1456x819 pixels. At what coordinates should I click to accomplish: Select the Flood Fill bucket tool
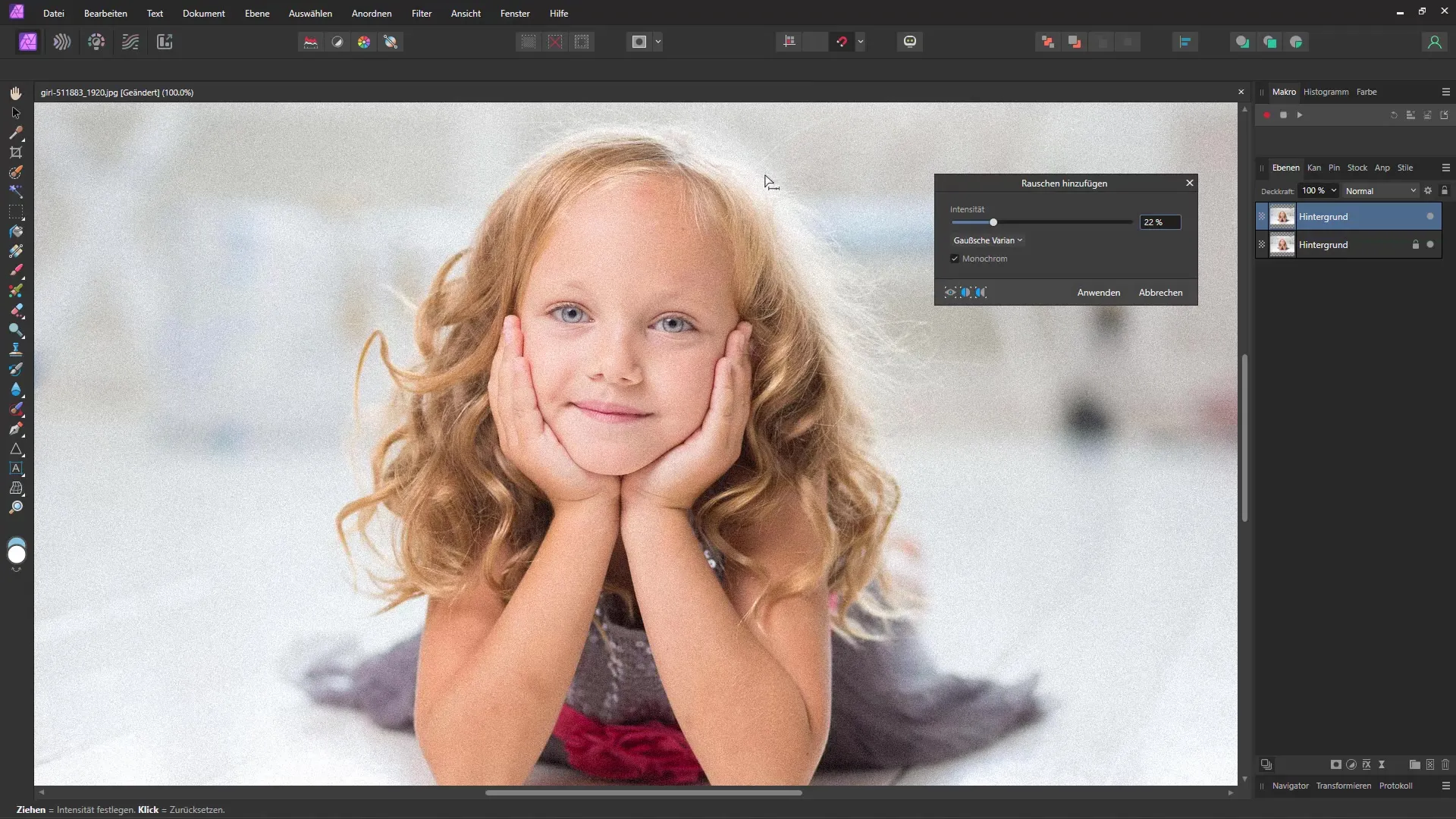[x=16, y=231]
